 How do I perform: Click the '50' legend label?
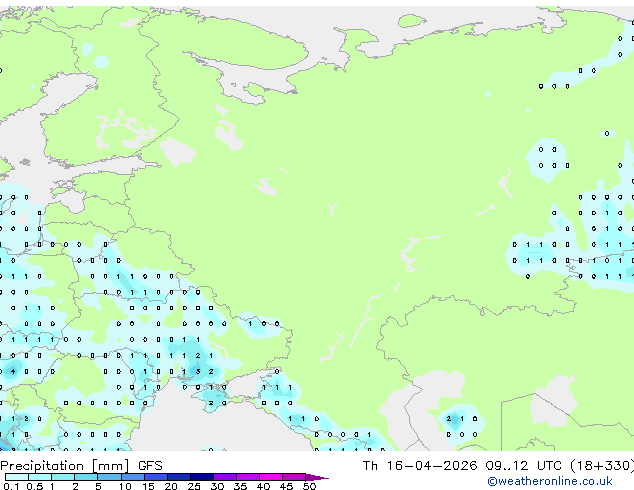click(309, 486)
